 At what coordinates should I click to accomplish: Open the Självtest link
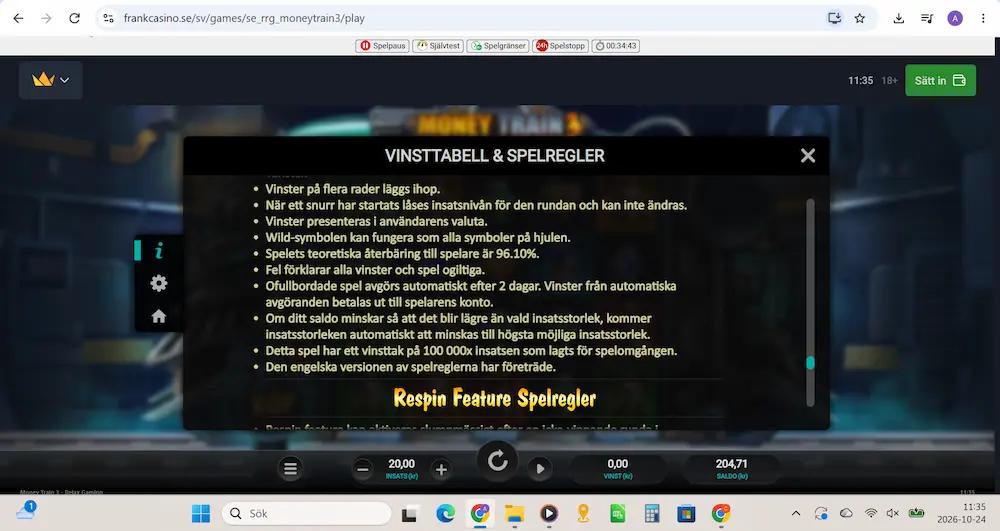pos(438,46)
